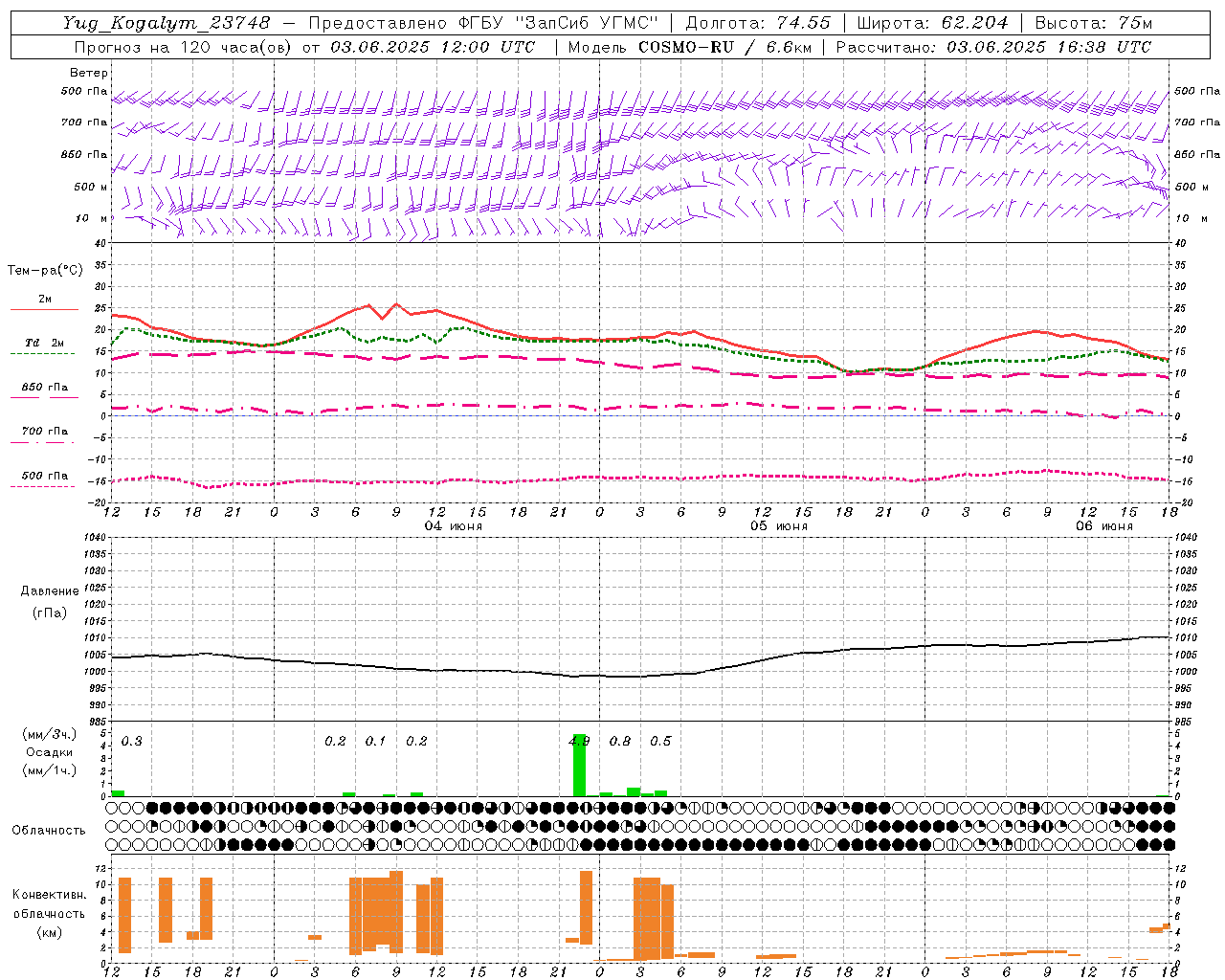Click the Конвективн. panel label
This screenshot has height=980, width=1225.
pos(50,895)
